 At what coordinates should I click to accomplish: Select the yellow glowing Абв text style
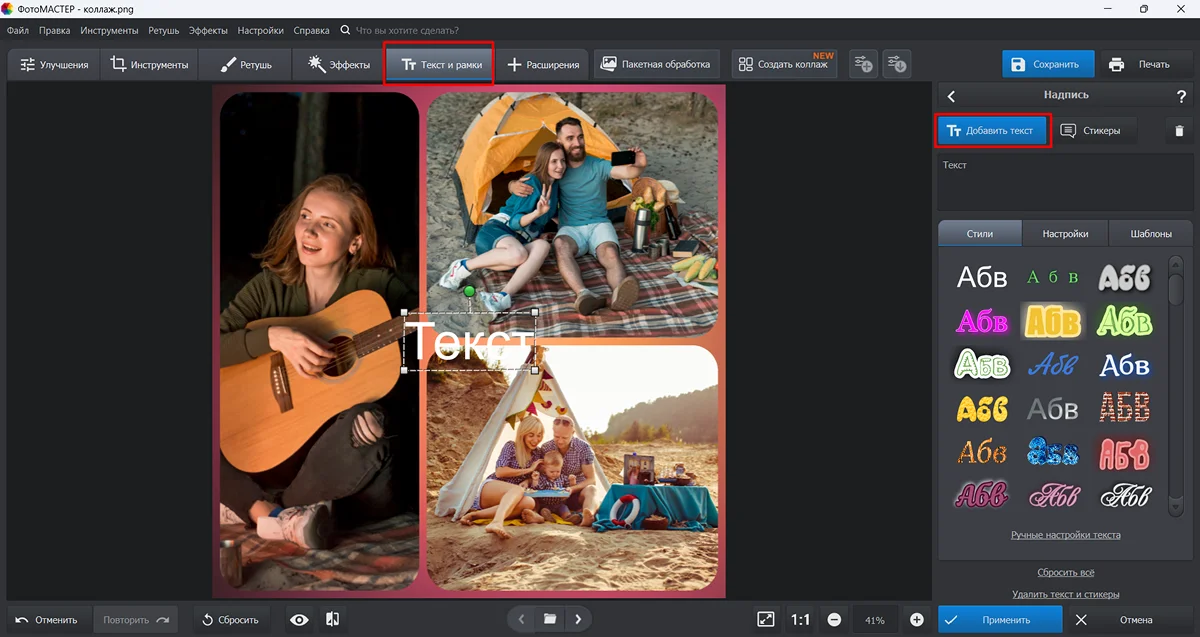pos(1053,321)
